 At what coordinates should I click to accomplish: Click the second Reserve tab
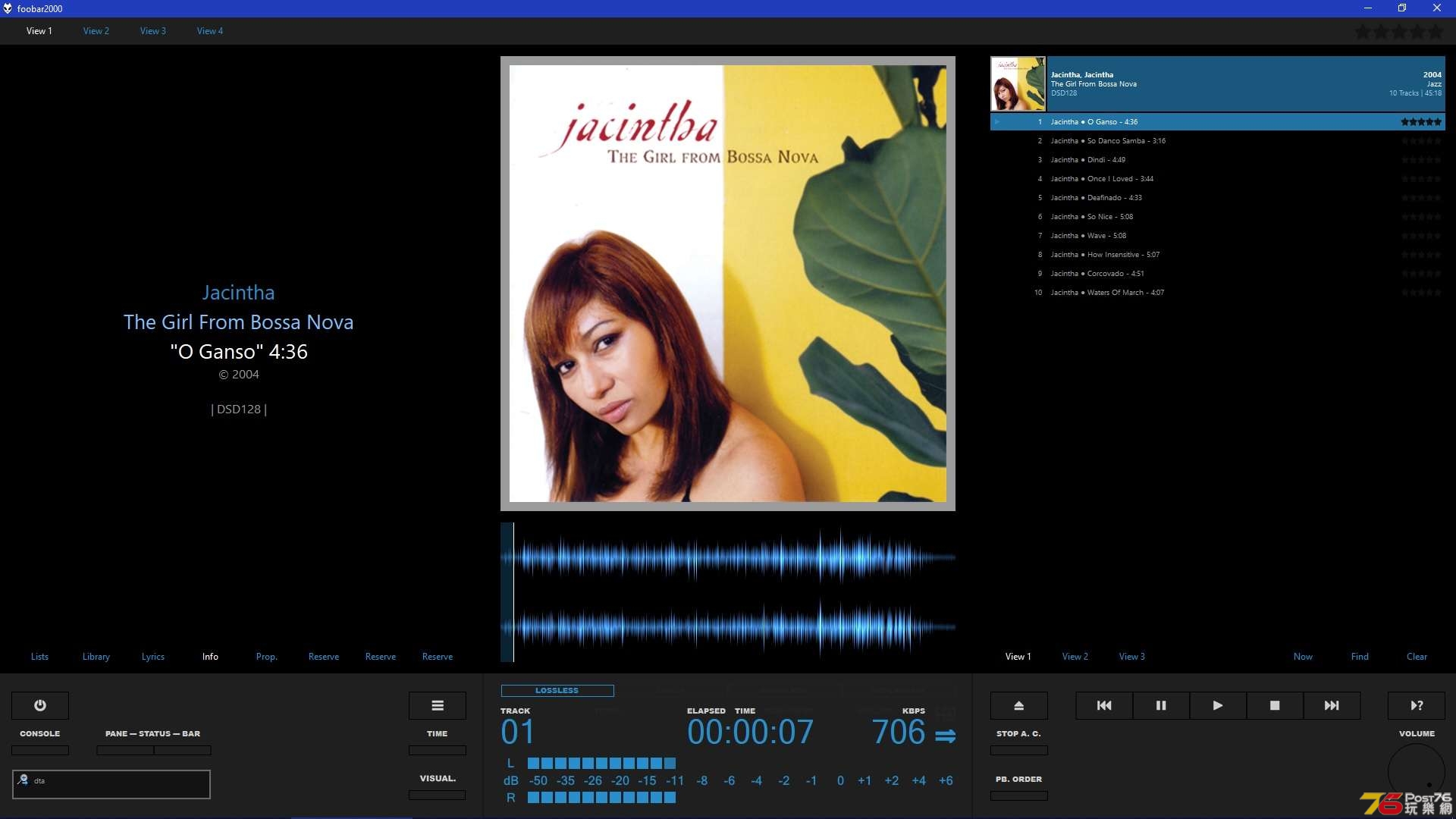pos(381,657)
